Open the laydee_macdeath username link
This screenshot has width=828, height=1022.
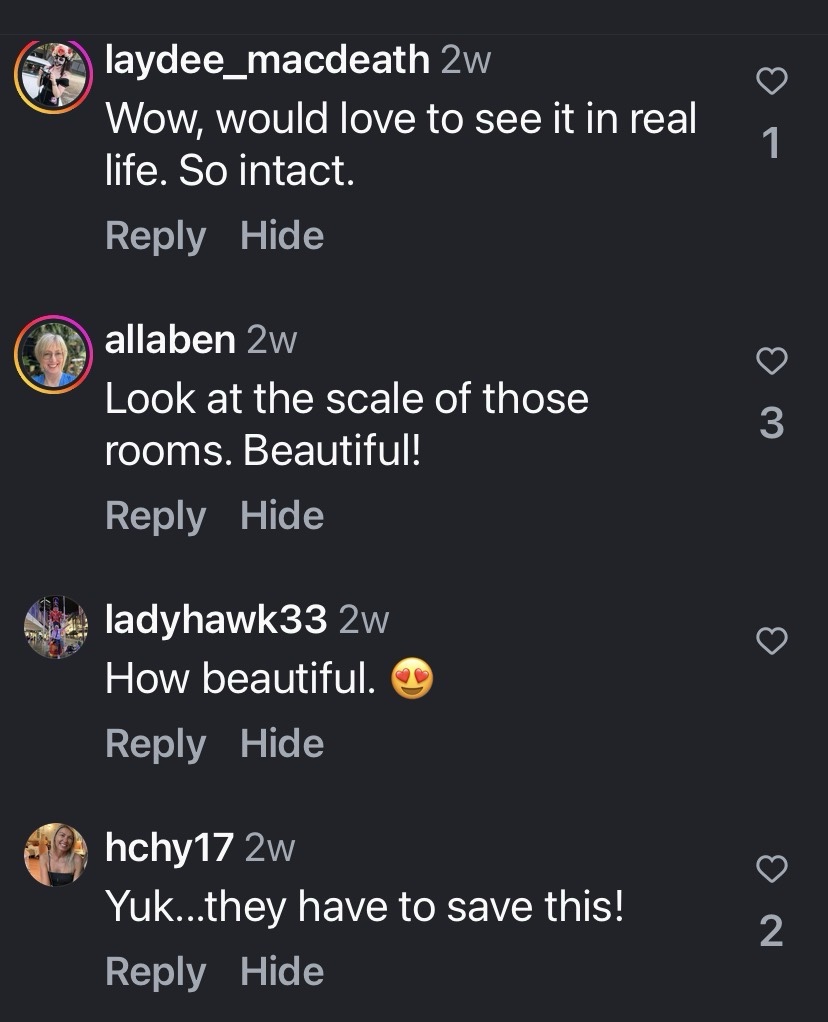tap(267, 61)
